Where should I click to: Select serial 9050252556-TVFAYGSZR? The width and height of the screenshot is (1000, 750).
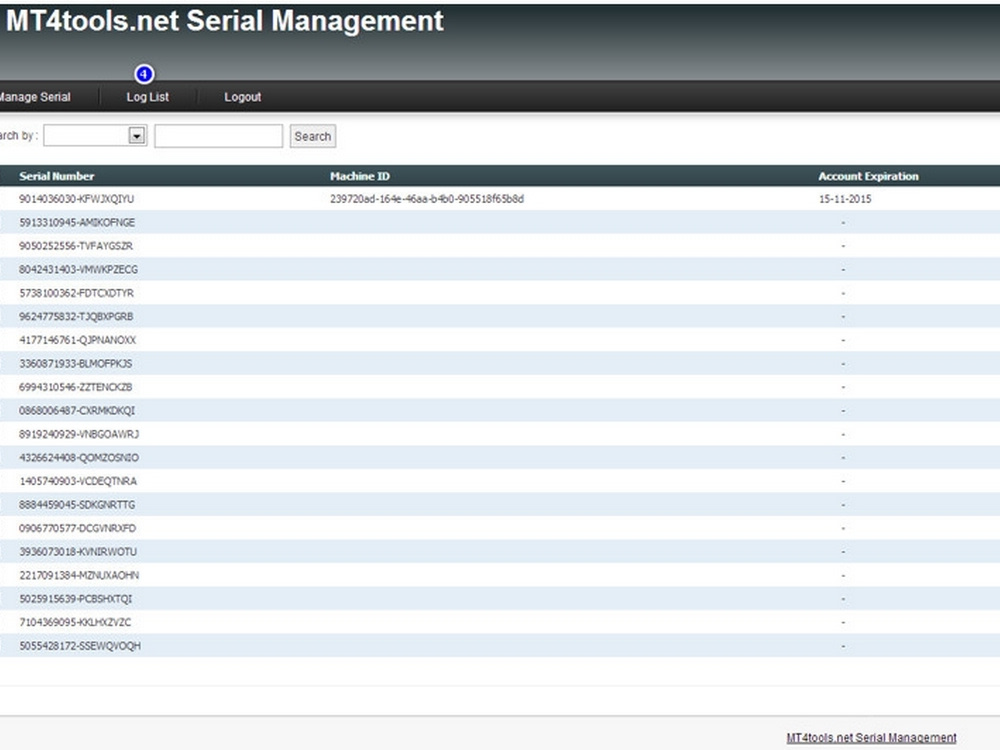76,246
